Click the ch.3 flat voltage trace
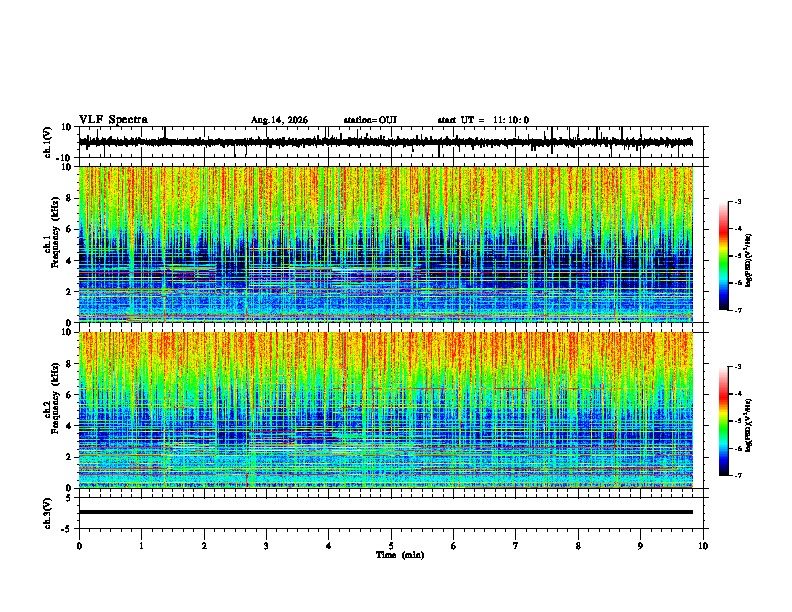Screen dimensions: 792x612 pos(386,512)
